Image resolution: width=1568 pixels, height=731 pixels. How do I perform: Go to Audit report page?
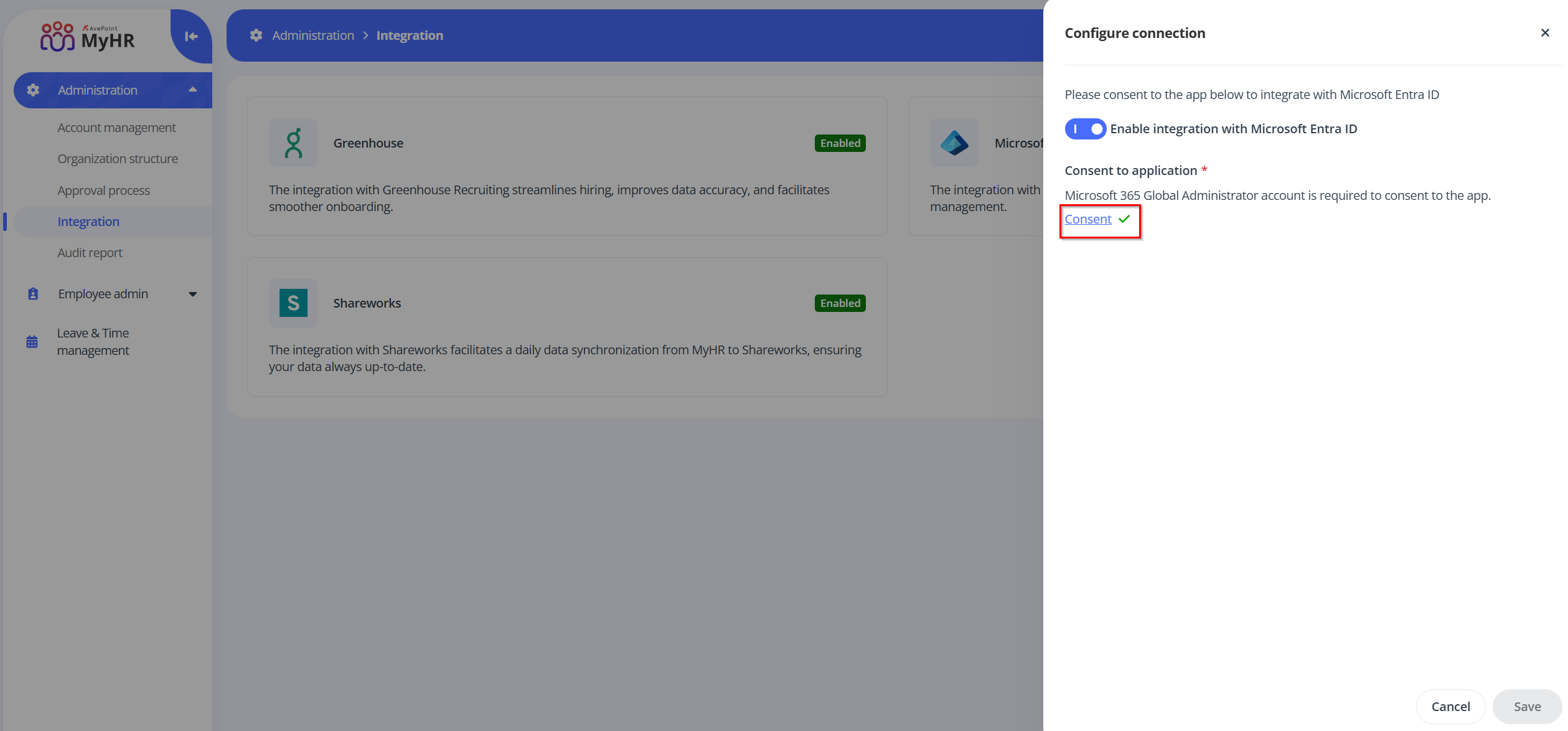90,253
